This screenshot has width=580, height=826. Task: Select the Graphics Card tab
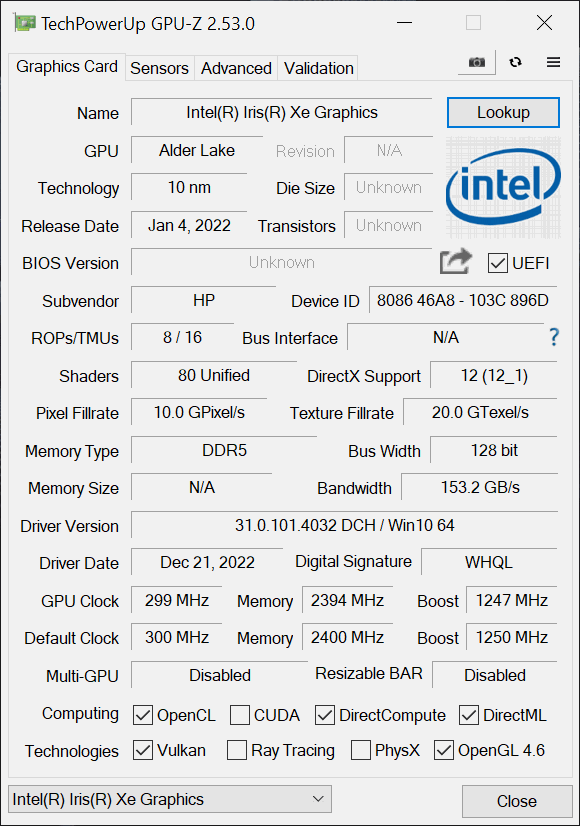66,66
